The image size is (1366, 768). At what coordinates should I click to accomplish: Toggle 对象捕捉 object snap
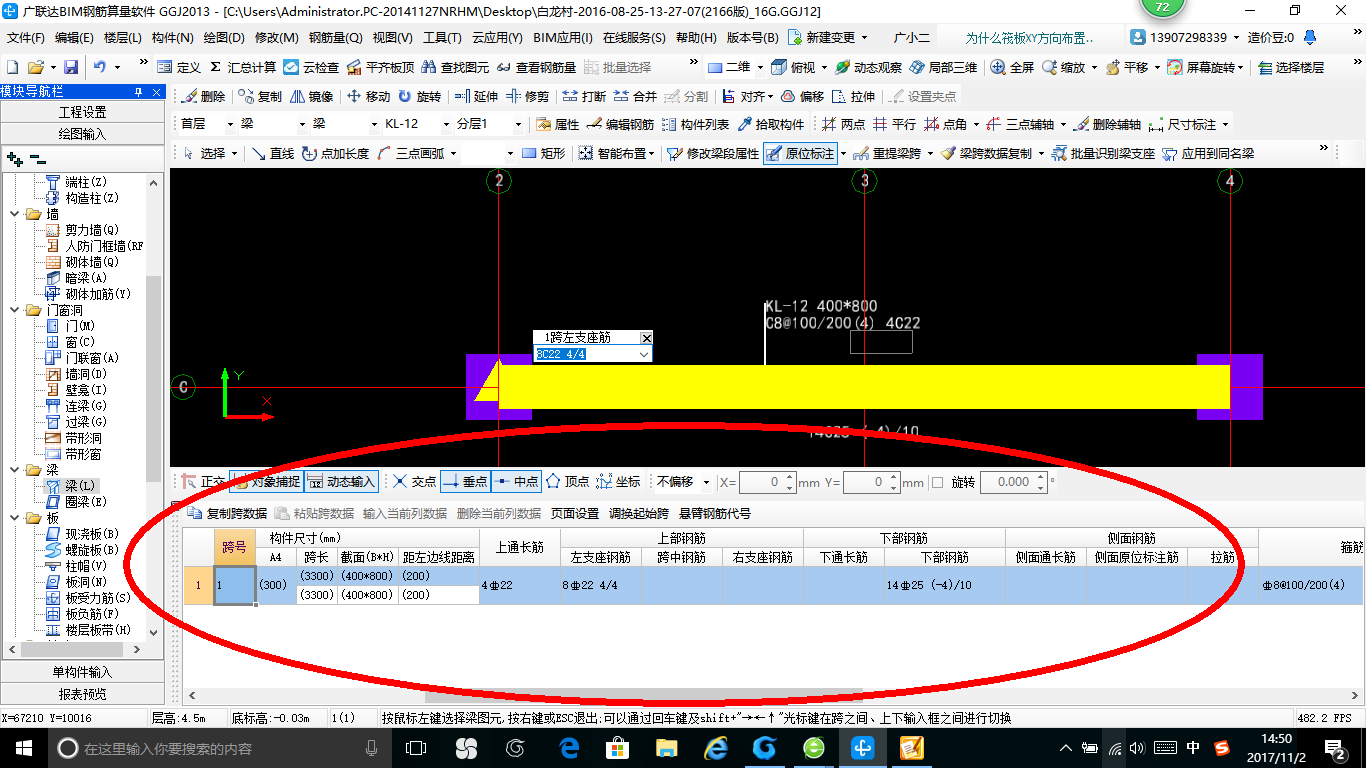tap(265, 481)
